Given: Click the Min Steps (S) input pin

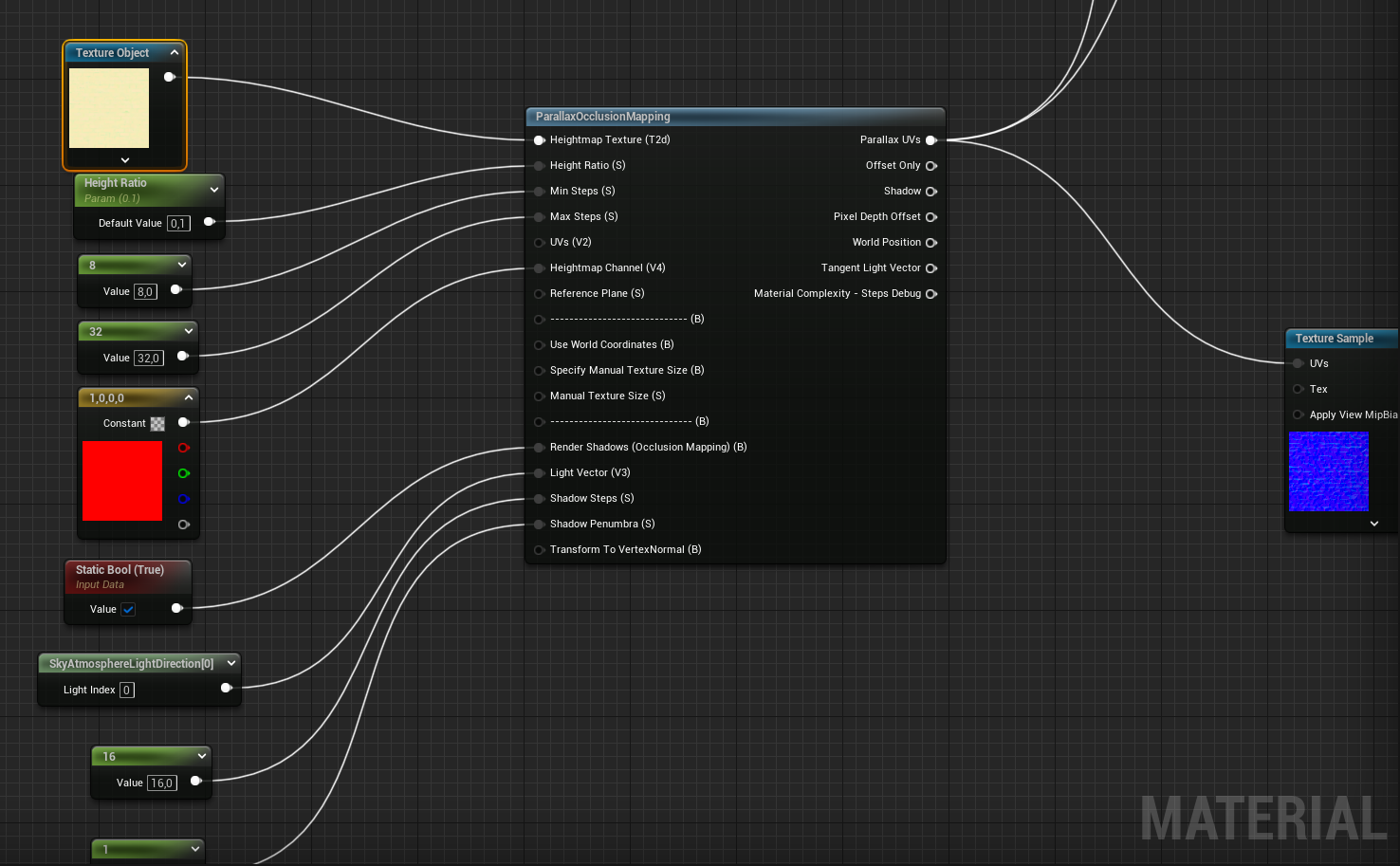Looking at the screenshot, I should click(539, 192).
